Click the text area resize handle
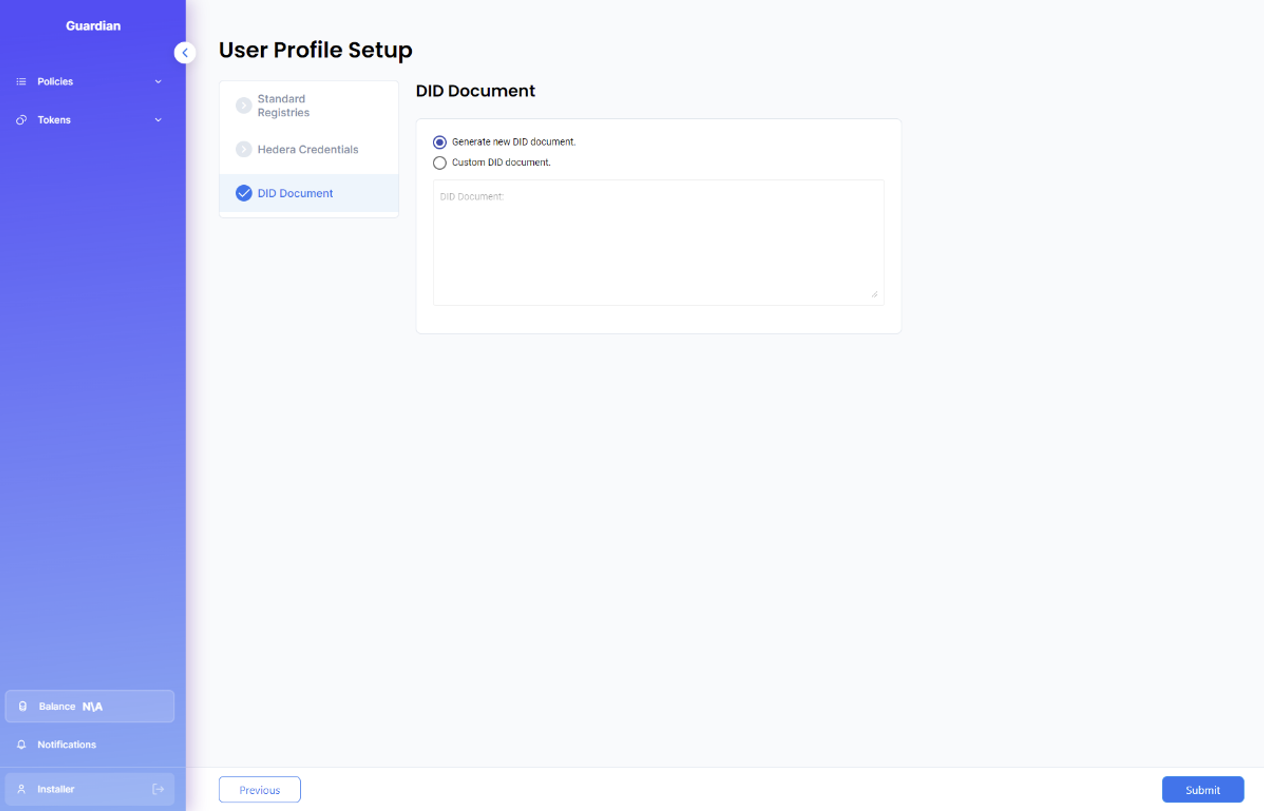1264x812 pixels. click(874, 294)
